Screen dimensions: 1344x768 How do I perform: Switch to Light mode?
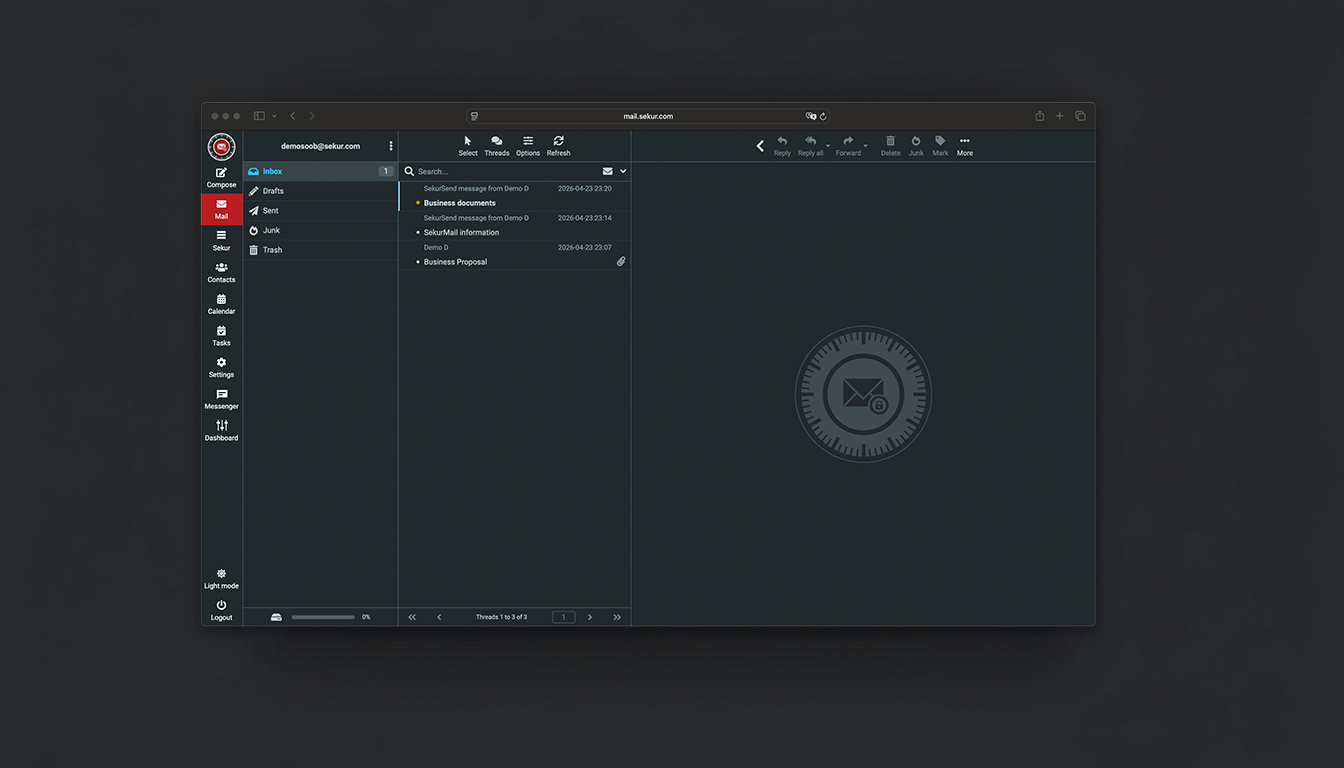(221, 579)
